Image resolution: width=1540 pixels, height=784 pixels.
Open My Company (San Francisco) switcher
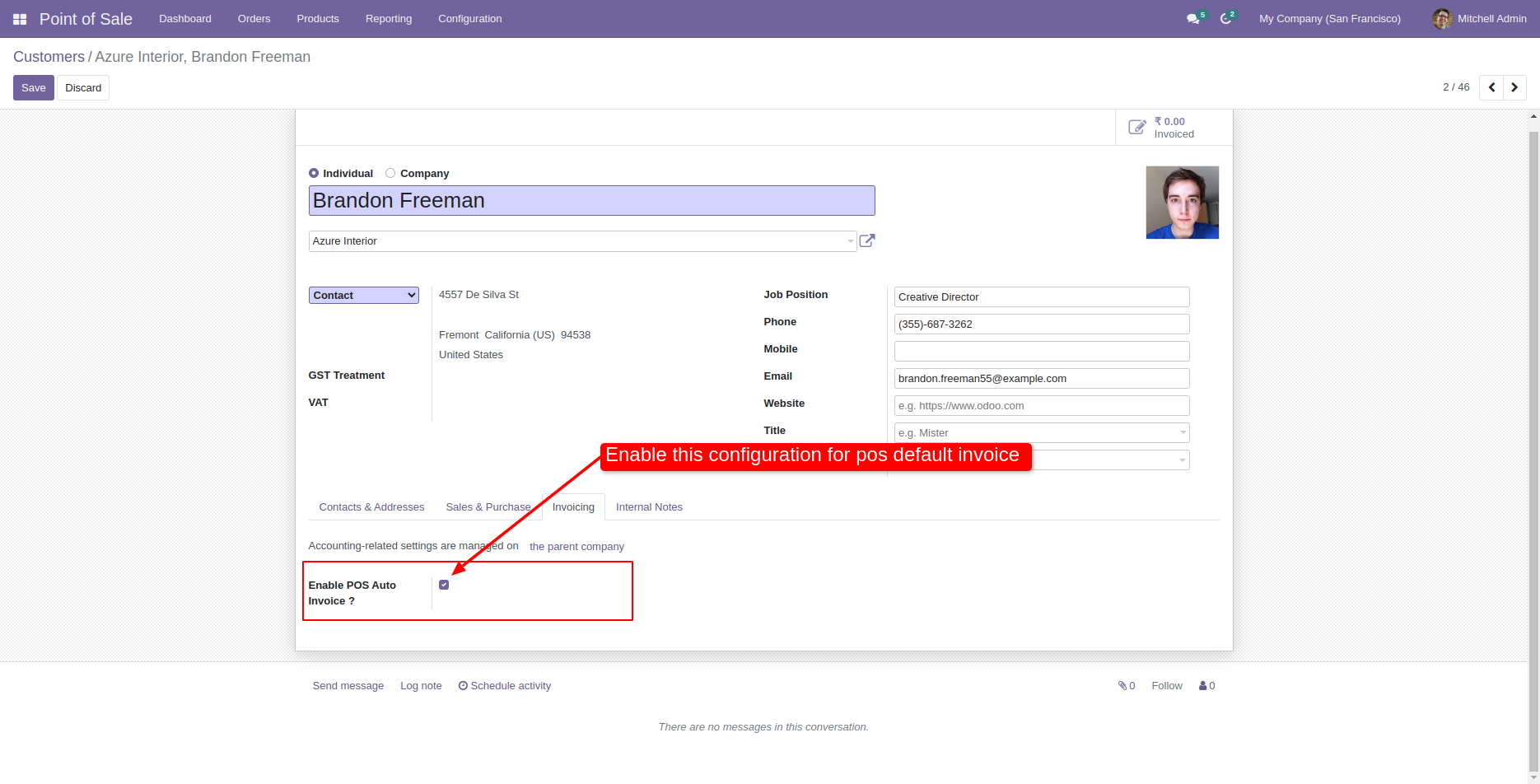pyautogui.click(x=1329, y=19)
